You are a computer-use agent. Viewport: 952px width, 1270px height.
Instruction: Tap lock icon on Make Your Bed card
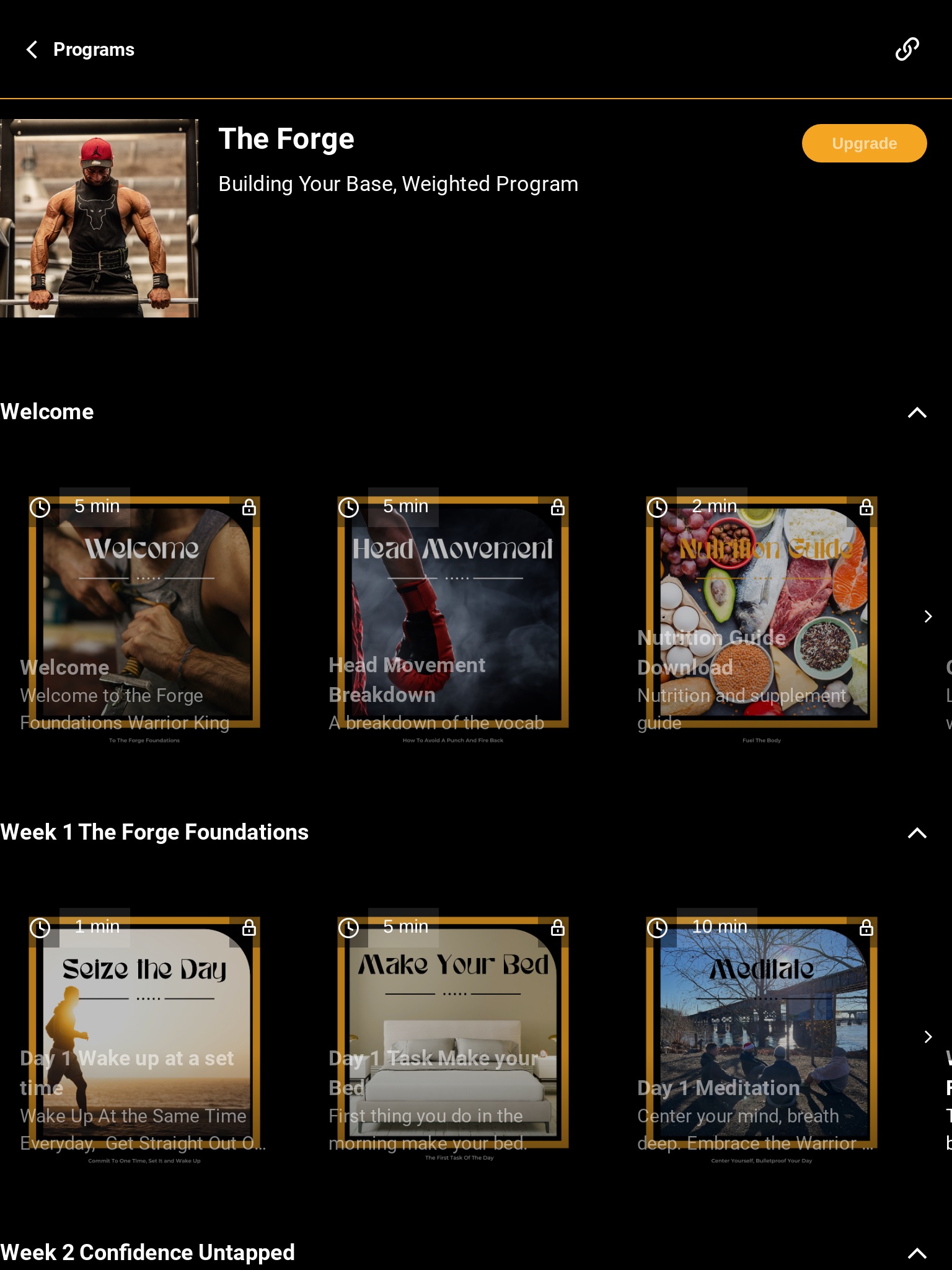point(558,928)
